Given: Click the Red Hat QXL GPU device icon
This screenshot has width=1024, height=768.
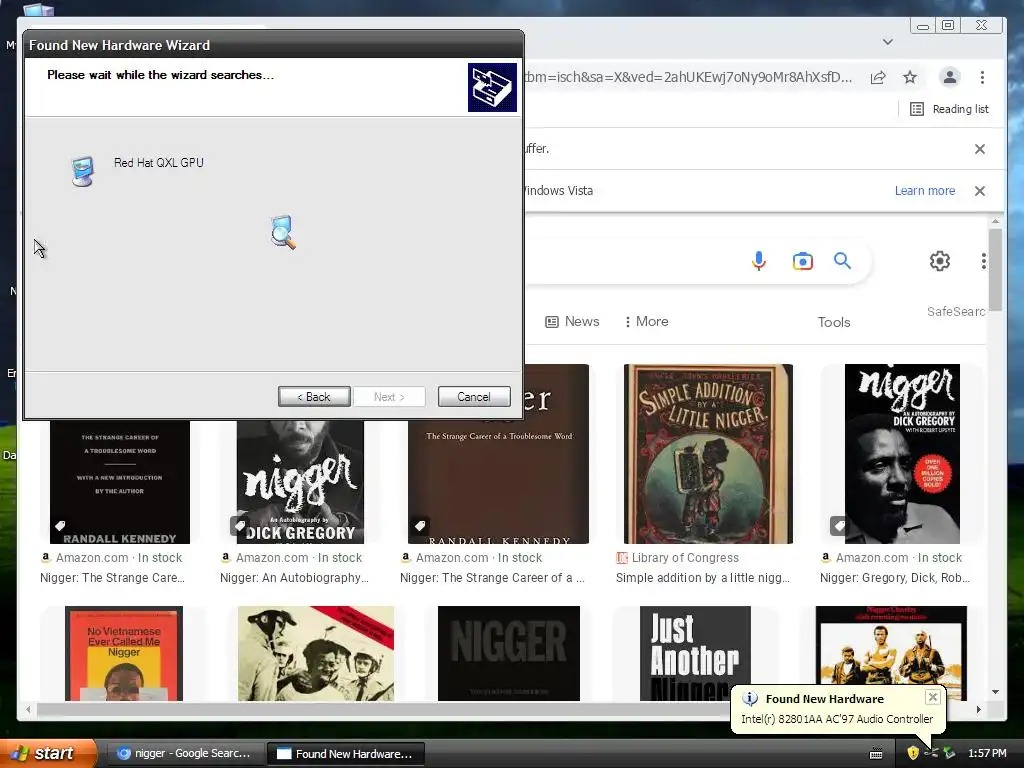Looking at the screenshot, I should (x=83, y=171).
